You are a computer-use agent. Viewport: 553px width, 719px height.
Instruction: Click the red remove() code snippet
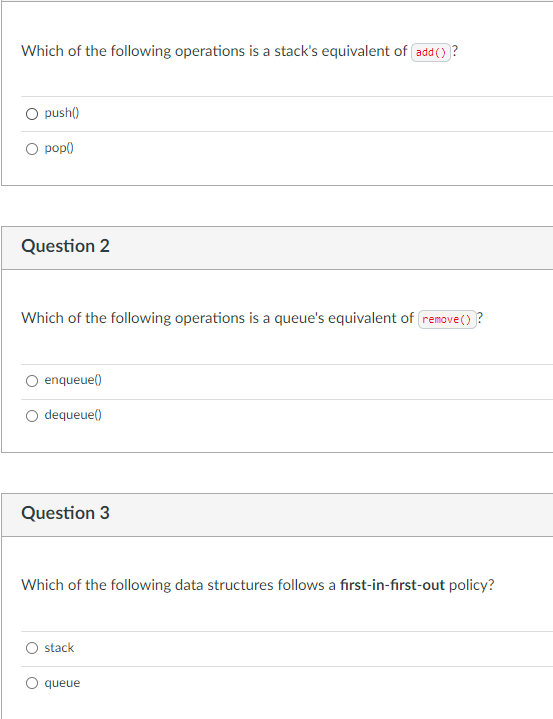[x=447, y=319]
